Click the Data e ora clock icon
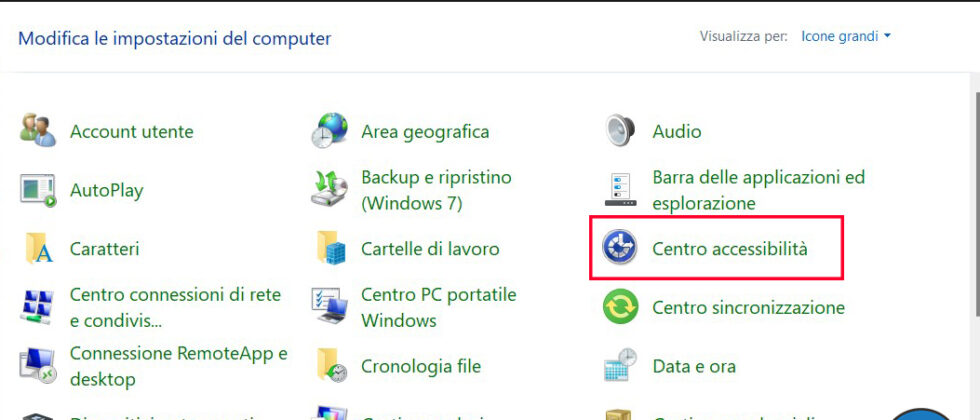 coord(621,367)
